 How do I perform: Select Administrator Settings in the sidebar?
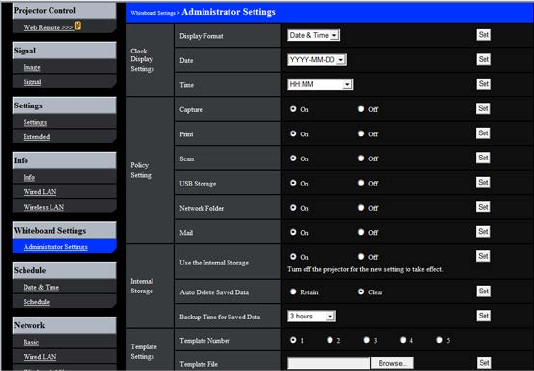pos(56,247)
